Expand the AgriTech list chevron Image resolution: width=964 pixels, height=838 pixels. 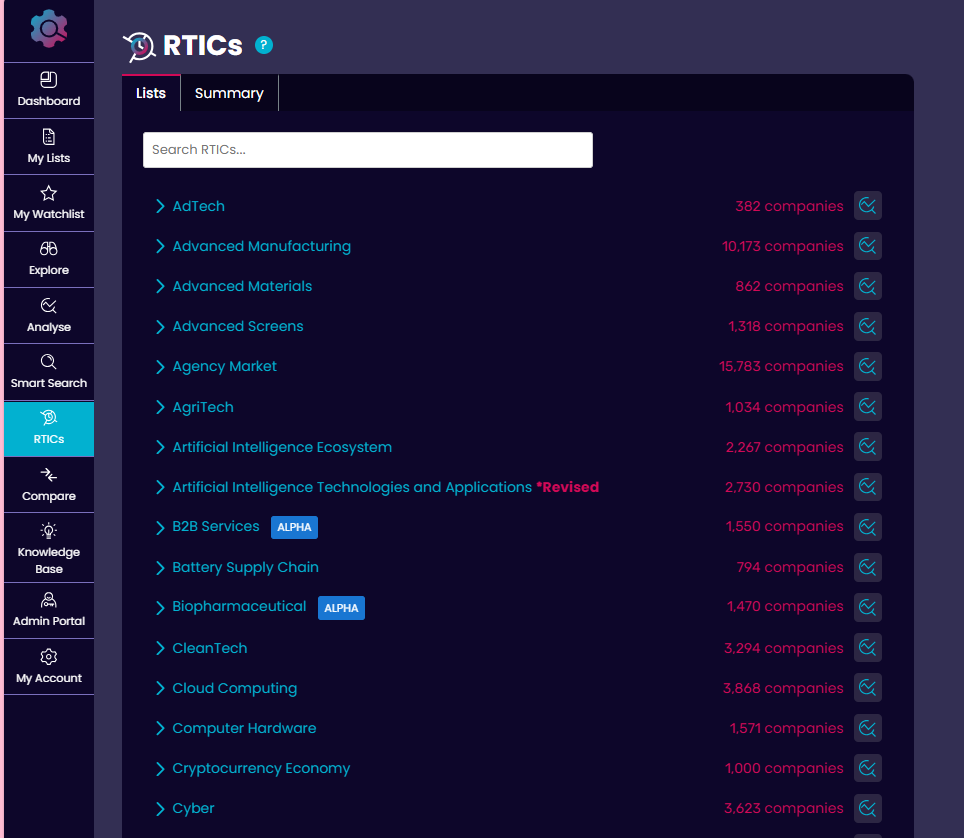160,407
